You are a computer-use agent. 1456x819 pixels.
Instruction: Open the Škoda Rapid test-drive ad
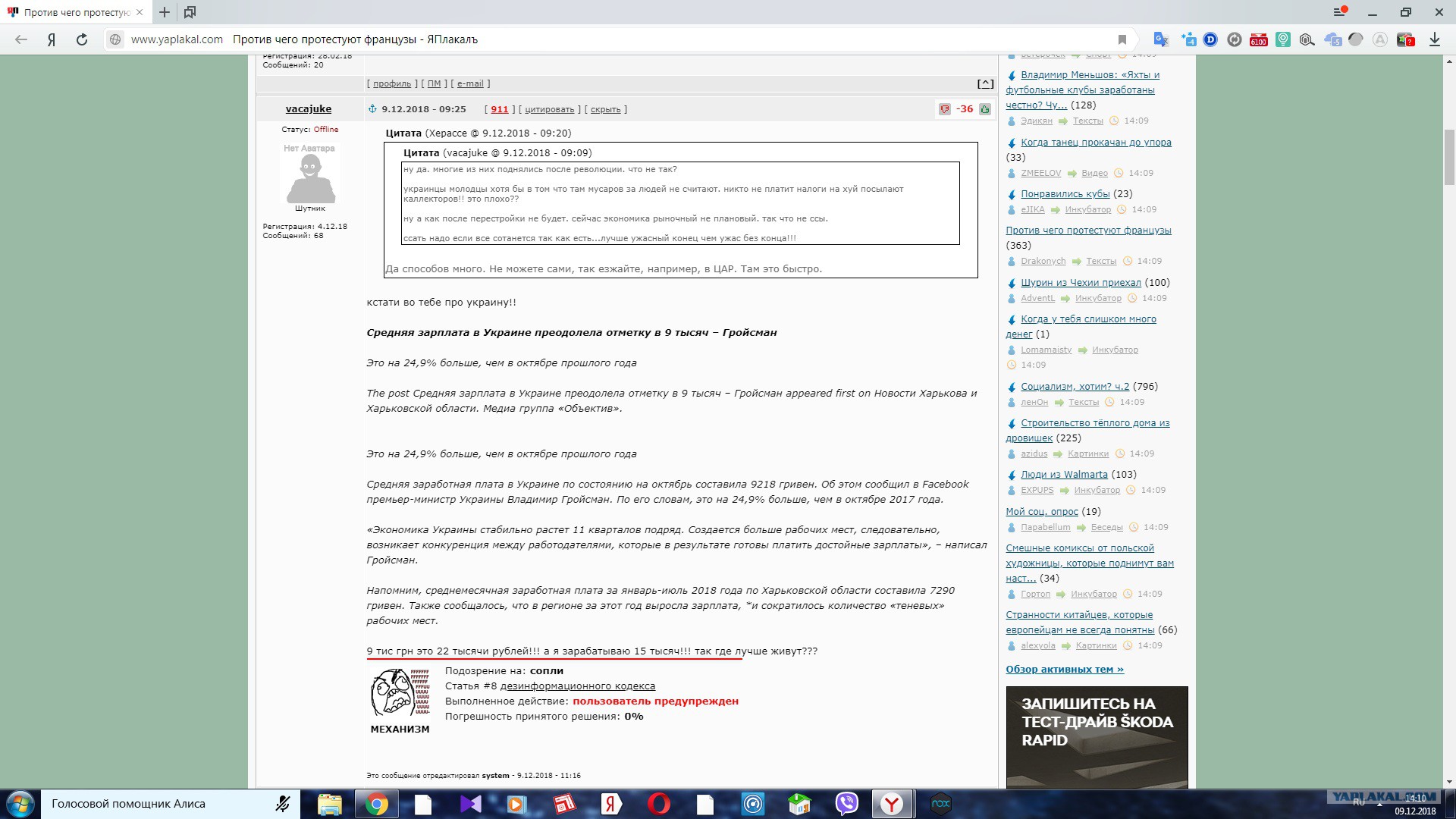1097,737
